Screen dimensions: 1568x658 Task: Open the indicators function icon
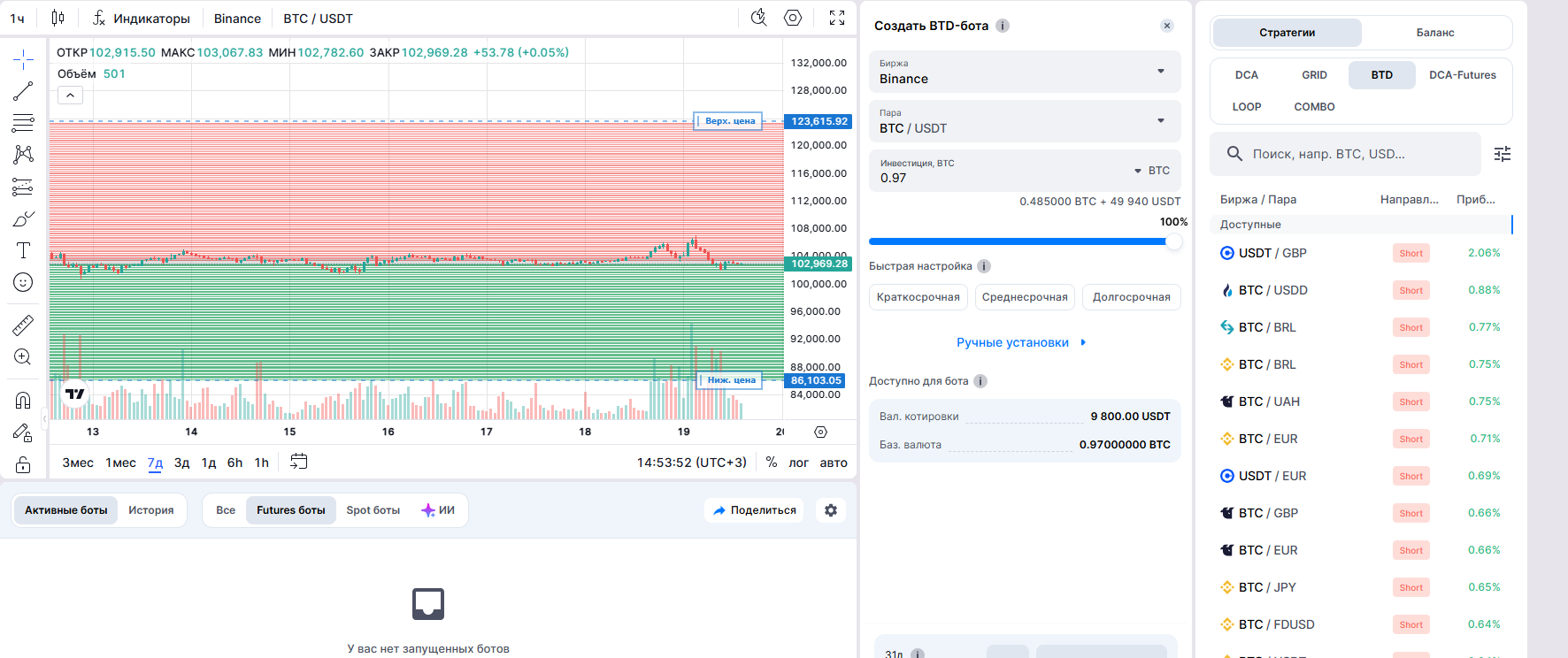click(x=99, y=18)
